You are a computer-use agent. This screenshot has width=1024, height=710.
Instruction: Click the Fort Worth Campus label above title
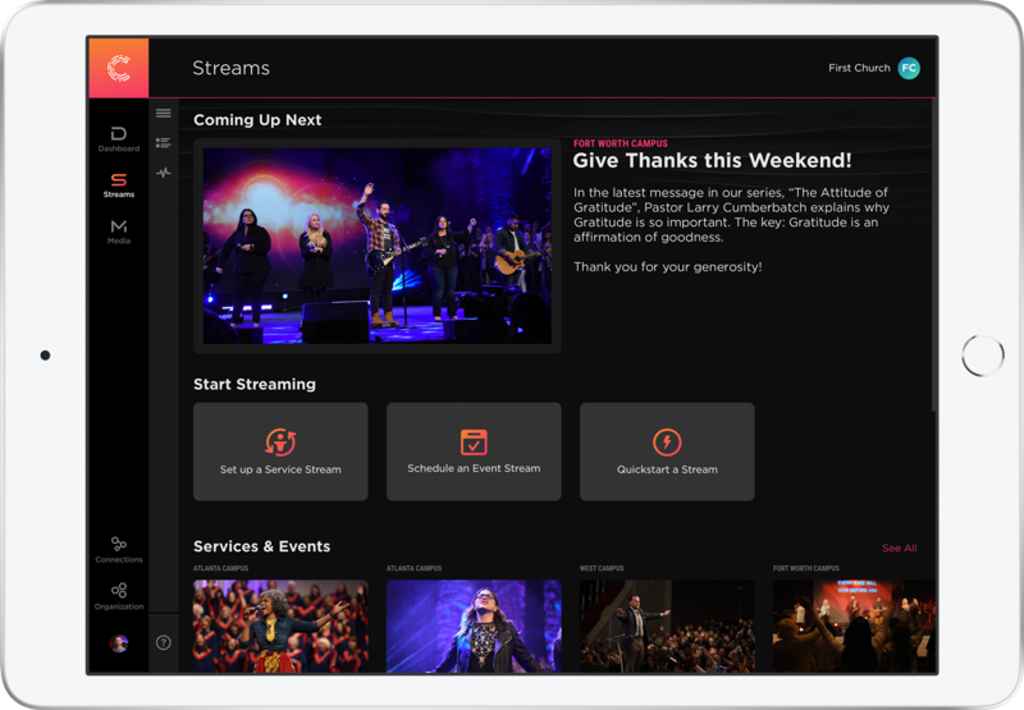620,143
